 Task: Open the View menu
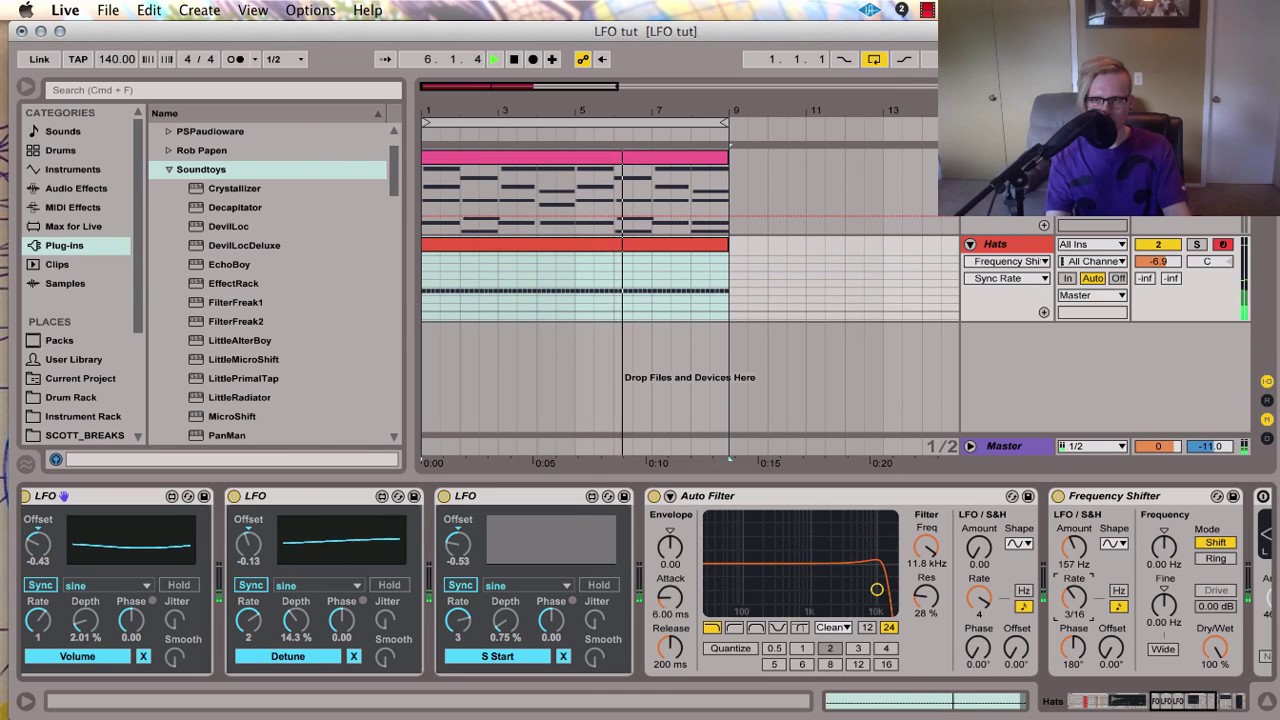click(252, 10)
